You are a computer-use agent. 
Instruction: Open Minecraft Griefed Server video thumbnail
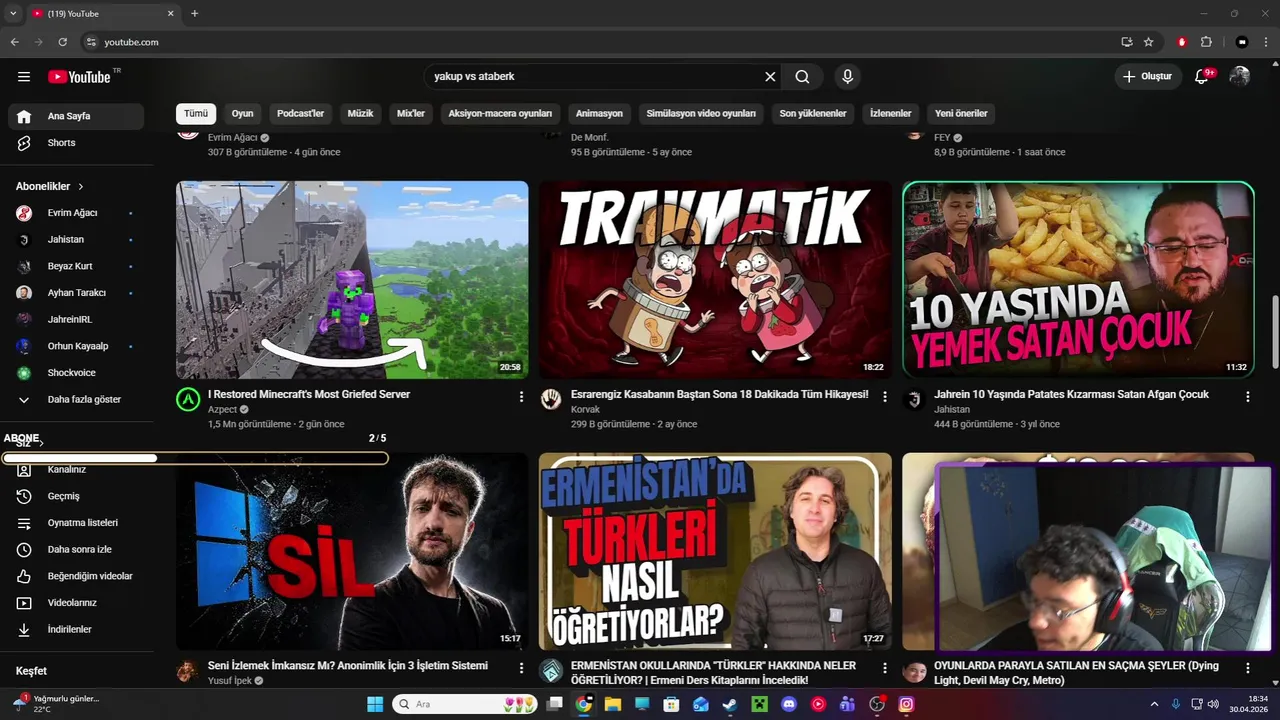point(352,280)
